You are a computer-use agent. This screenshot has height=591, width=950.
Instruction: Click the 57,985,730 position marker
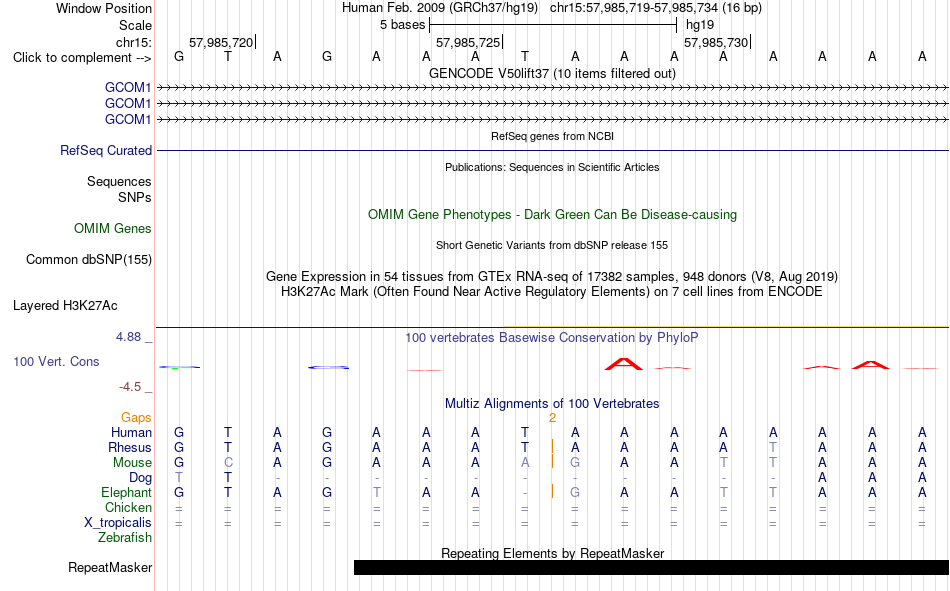716,42
